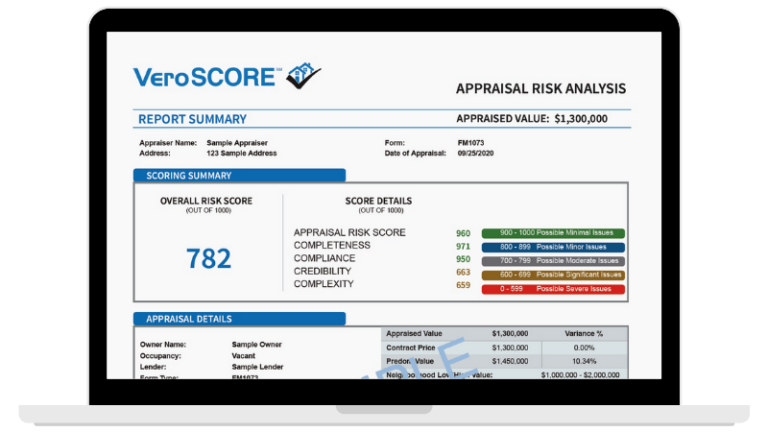Click the APPRAISED VALUE: $1,300,000 text
Screen dimensions: 768x432
532,119
